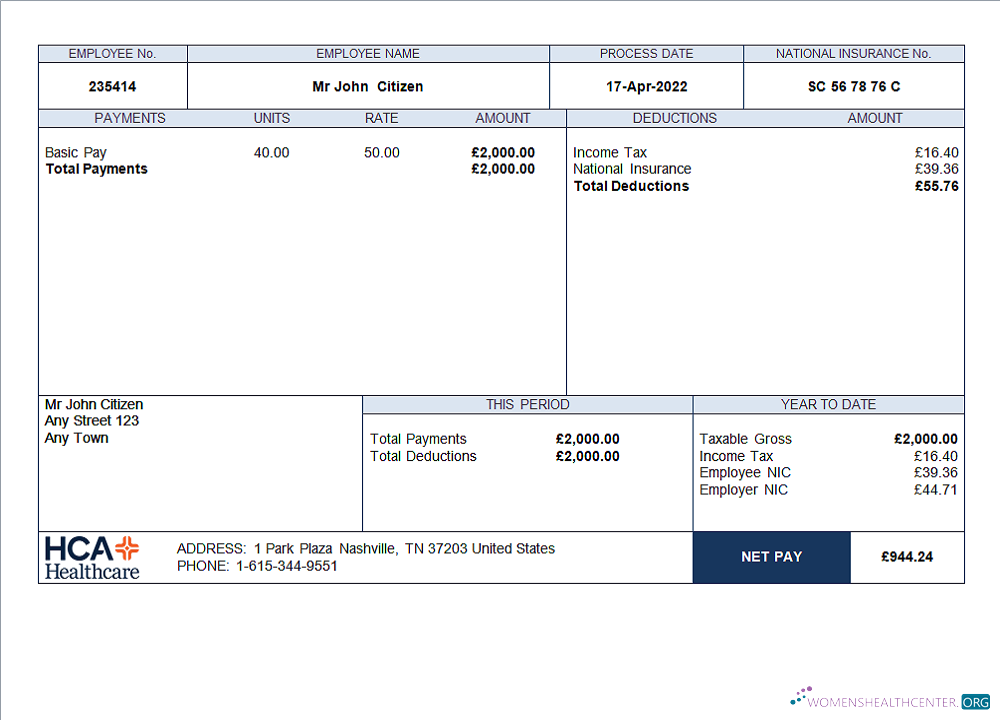Open the EMPLOYEE No. header cell
Image resolution: width=1000 pixels, height=720 pixels.
pyautogui.click(x=112, y=53)
